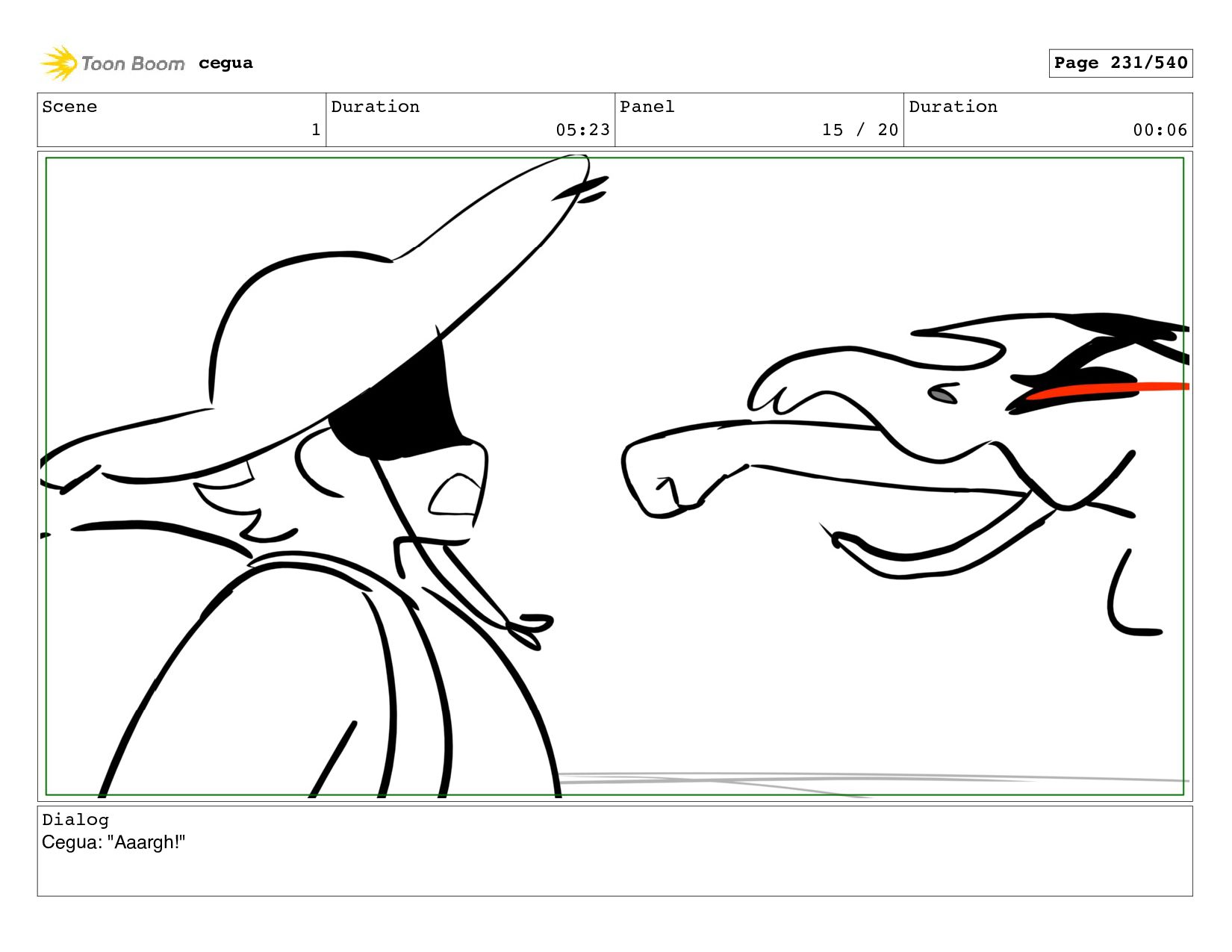Click the 'Dialog' label
Screen dimensions: 1232x952
(75, 820)
